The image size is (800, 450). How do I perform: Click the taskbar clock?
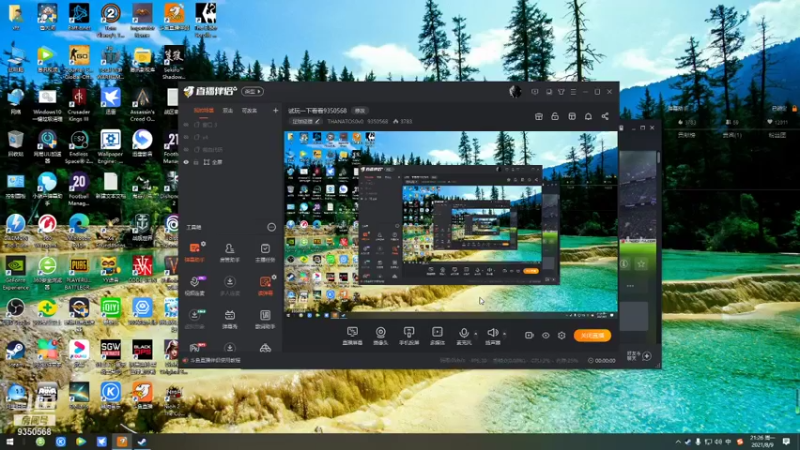click(763, 441)
